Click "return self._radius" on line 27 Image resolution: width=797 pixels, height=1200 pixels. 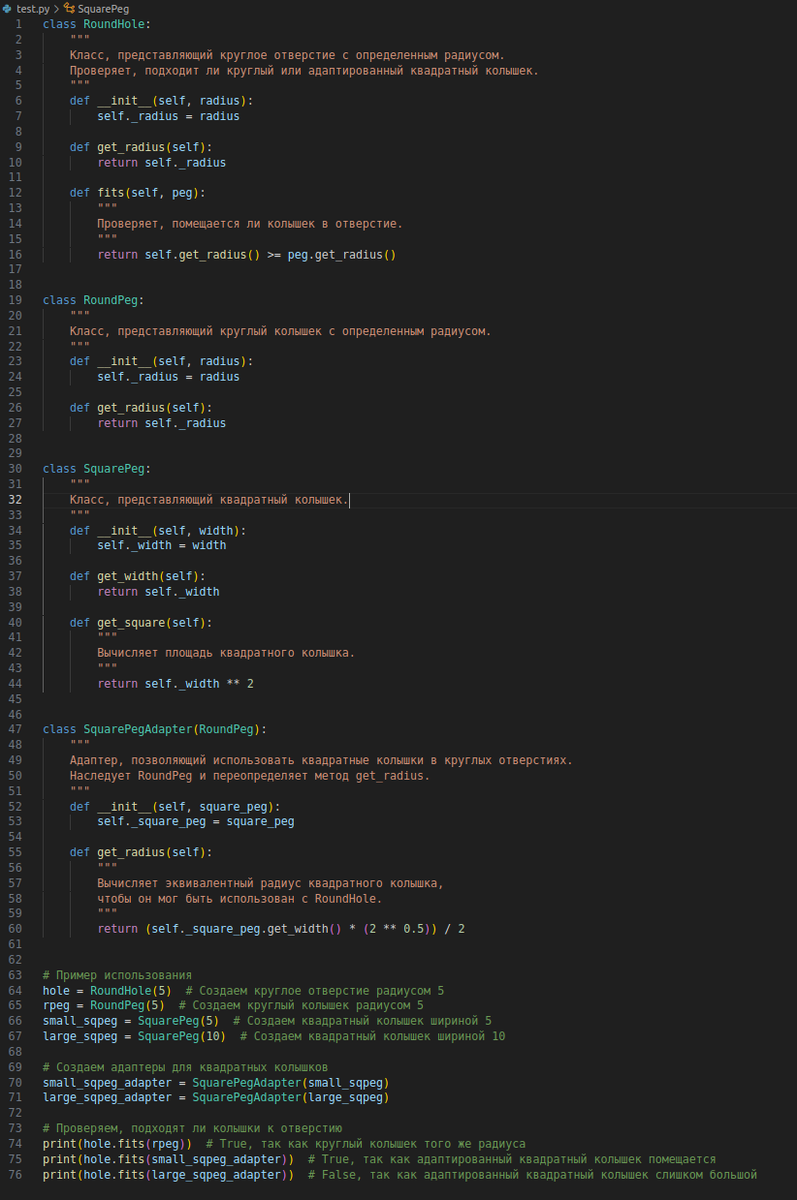161,423
